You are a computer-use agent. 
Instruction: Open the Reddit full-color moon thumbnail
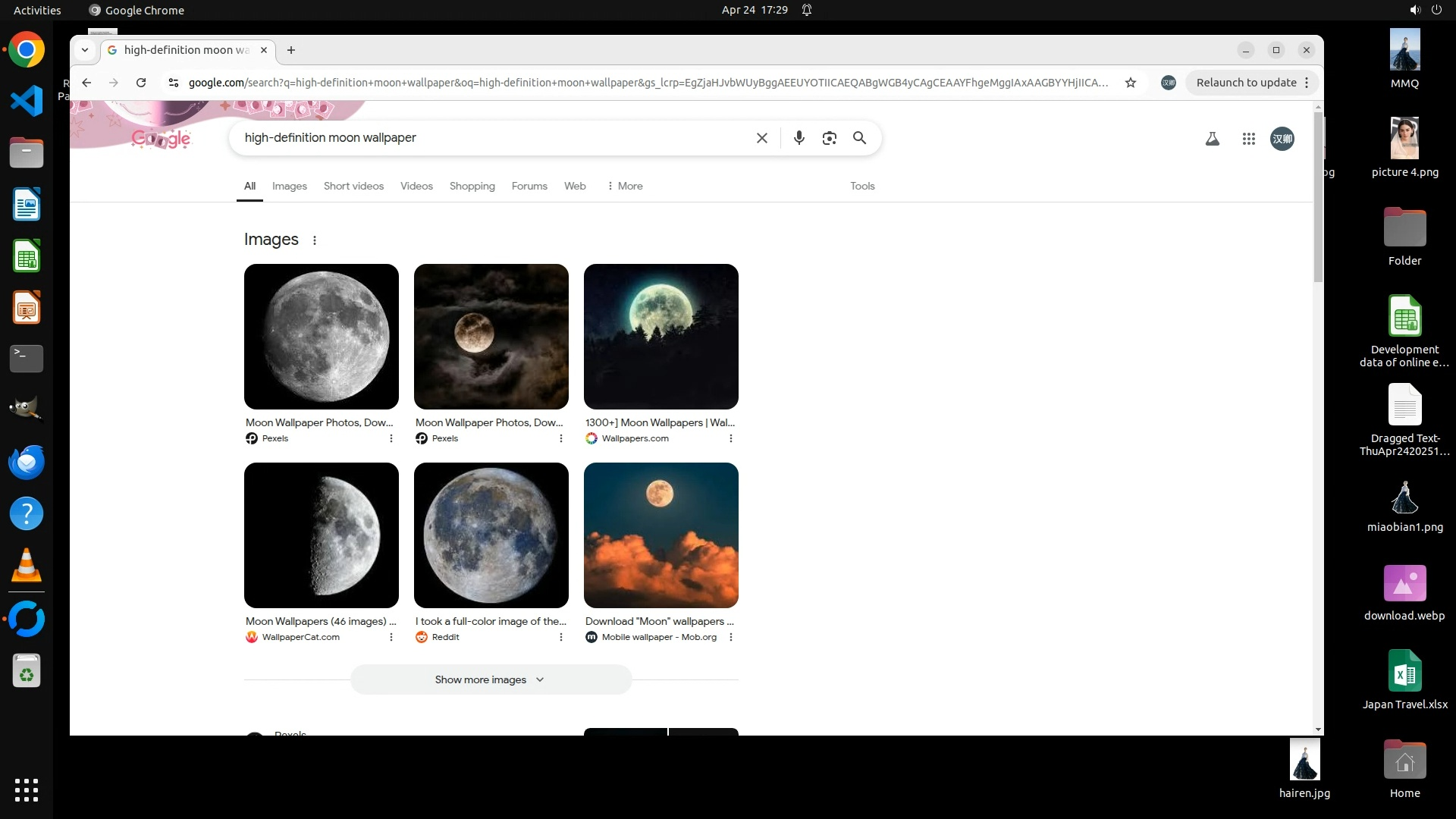491,535
